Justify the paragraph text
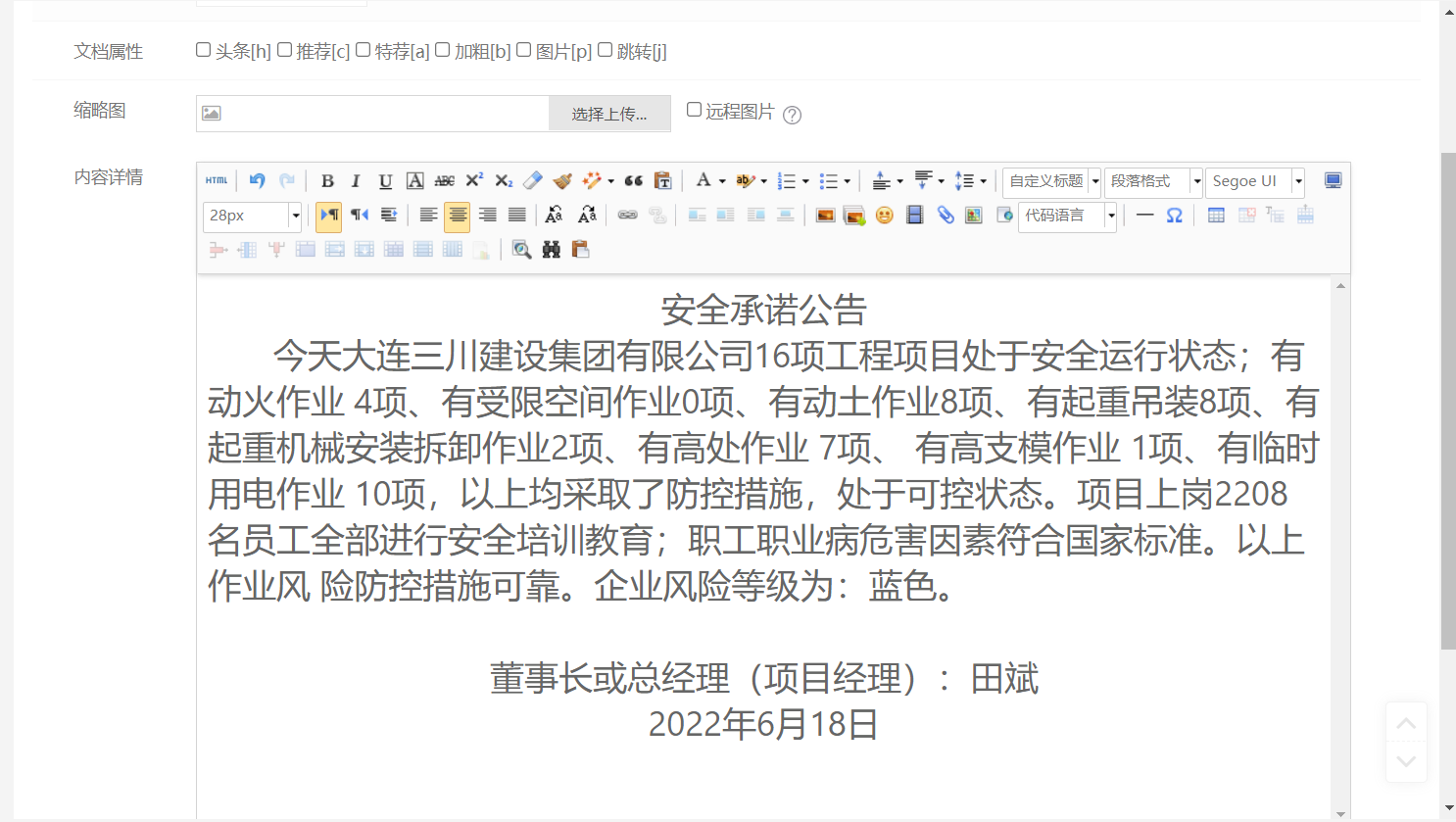1456x822 pixels. pos(517,216)
